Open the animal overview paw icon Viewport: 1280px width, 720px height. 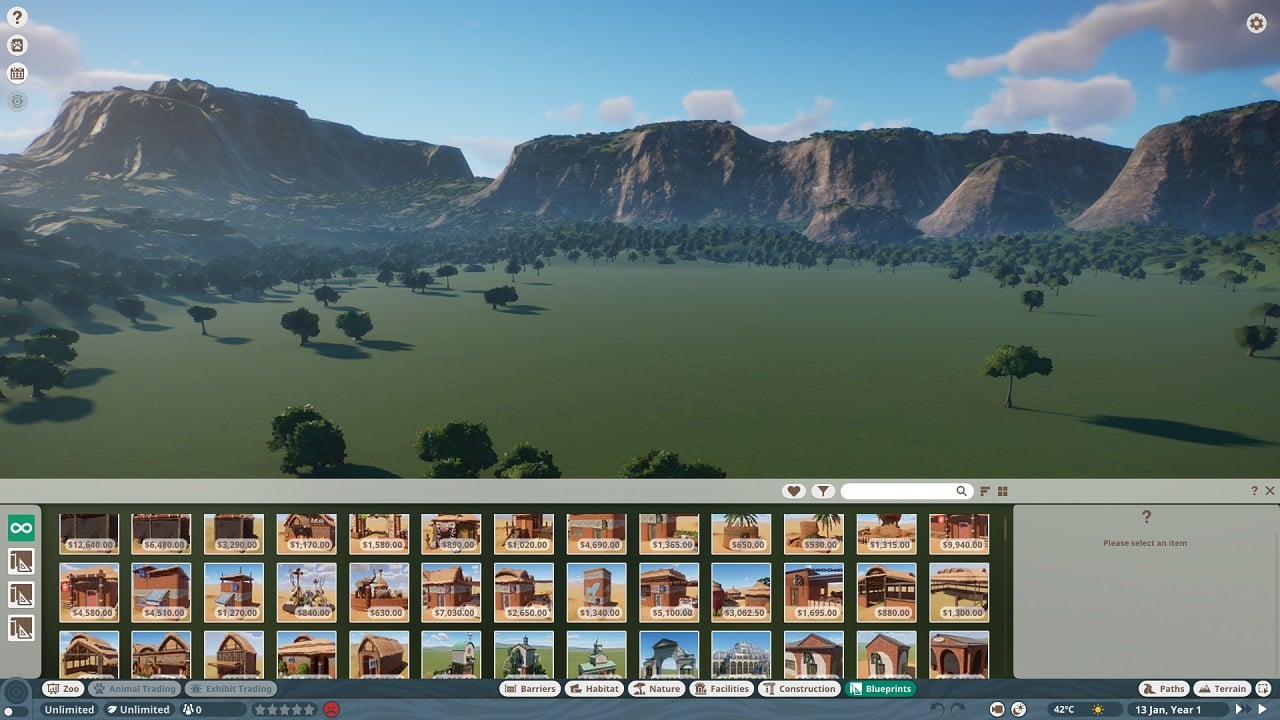pyautogui.click(x=17, y=45)
